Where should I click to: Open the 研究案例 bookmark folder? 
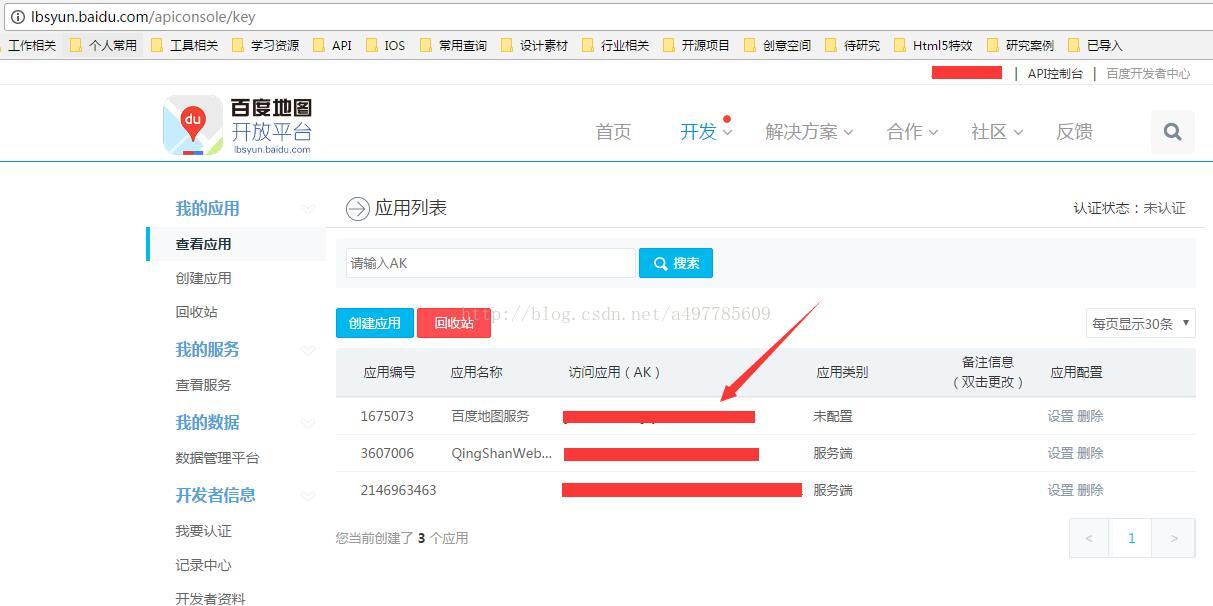(1020, 45)
